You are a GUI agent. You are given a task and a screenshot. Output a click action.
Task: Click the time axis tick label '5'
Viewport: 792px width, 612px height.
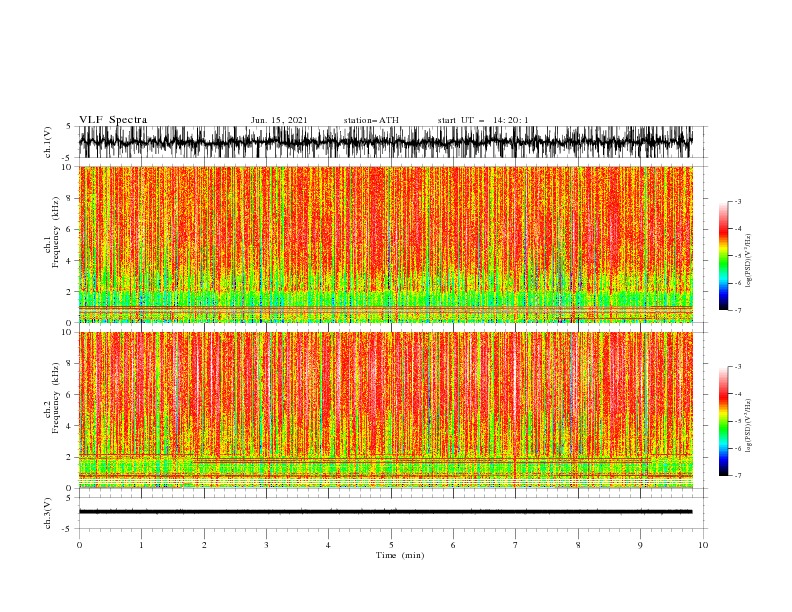(x=391, y=545)
